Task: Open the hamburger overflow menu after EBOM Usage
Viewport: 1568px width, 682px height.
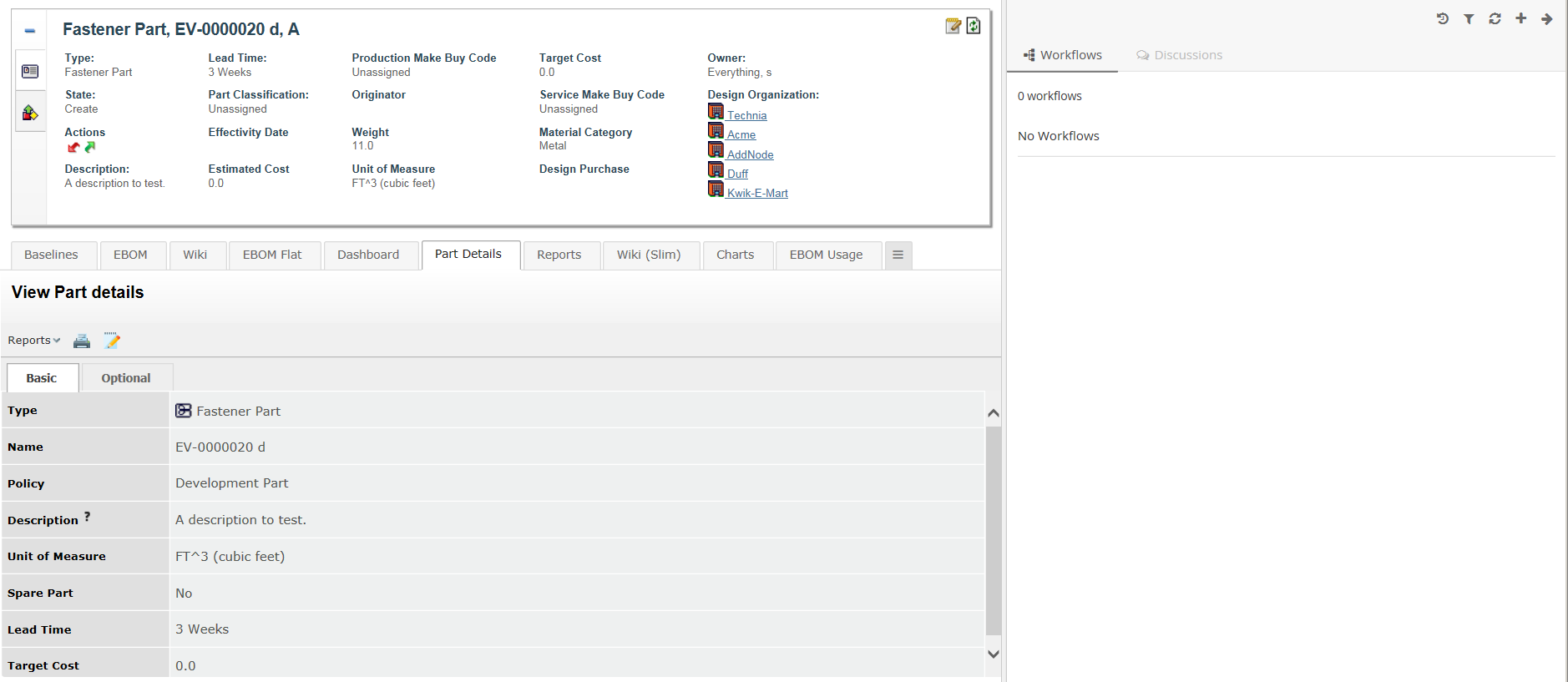Action: pyautogui.click(x=898, y=255)
